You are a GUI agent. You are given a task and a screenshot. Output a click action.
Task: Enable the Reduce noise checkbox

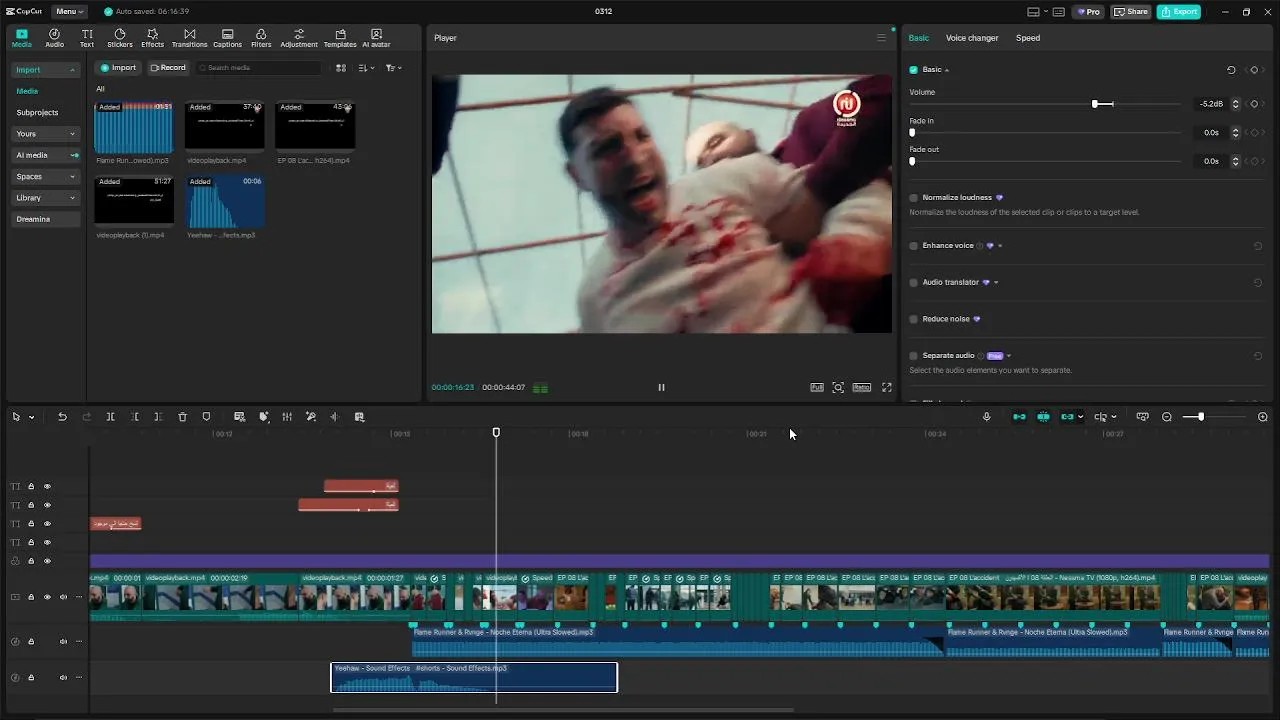(914, 319)
